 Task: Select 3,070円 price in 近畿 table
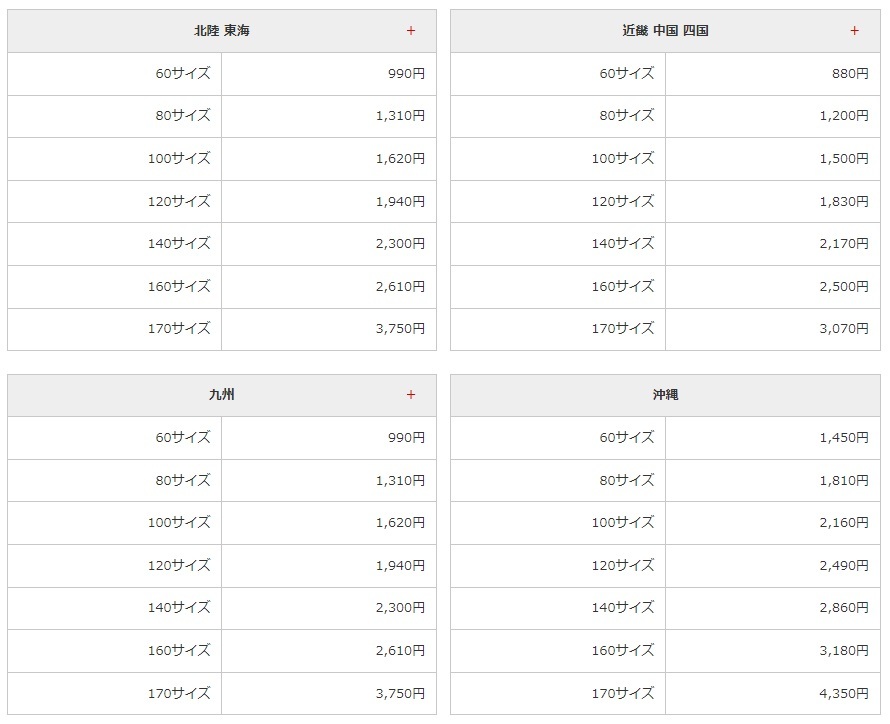[844, 328]
